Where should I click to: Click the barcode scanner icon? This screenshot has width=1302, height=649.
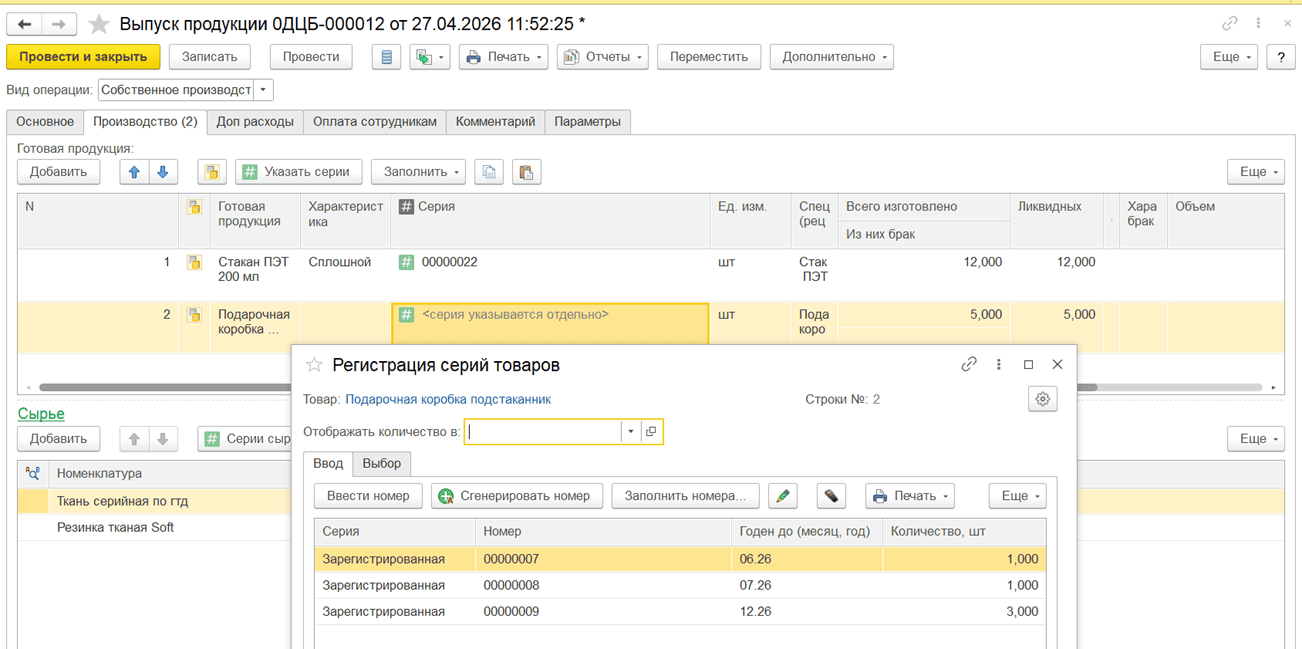coord(830,496)
